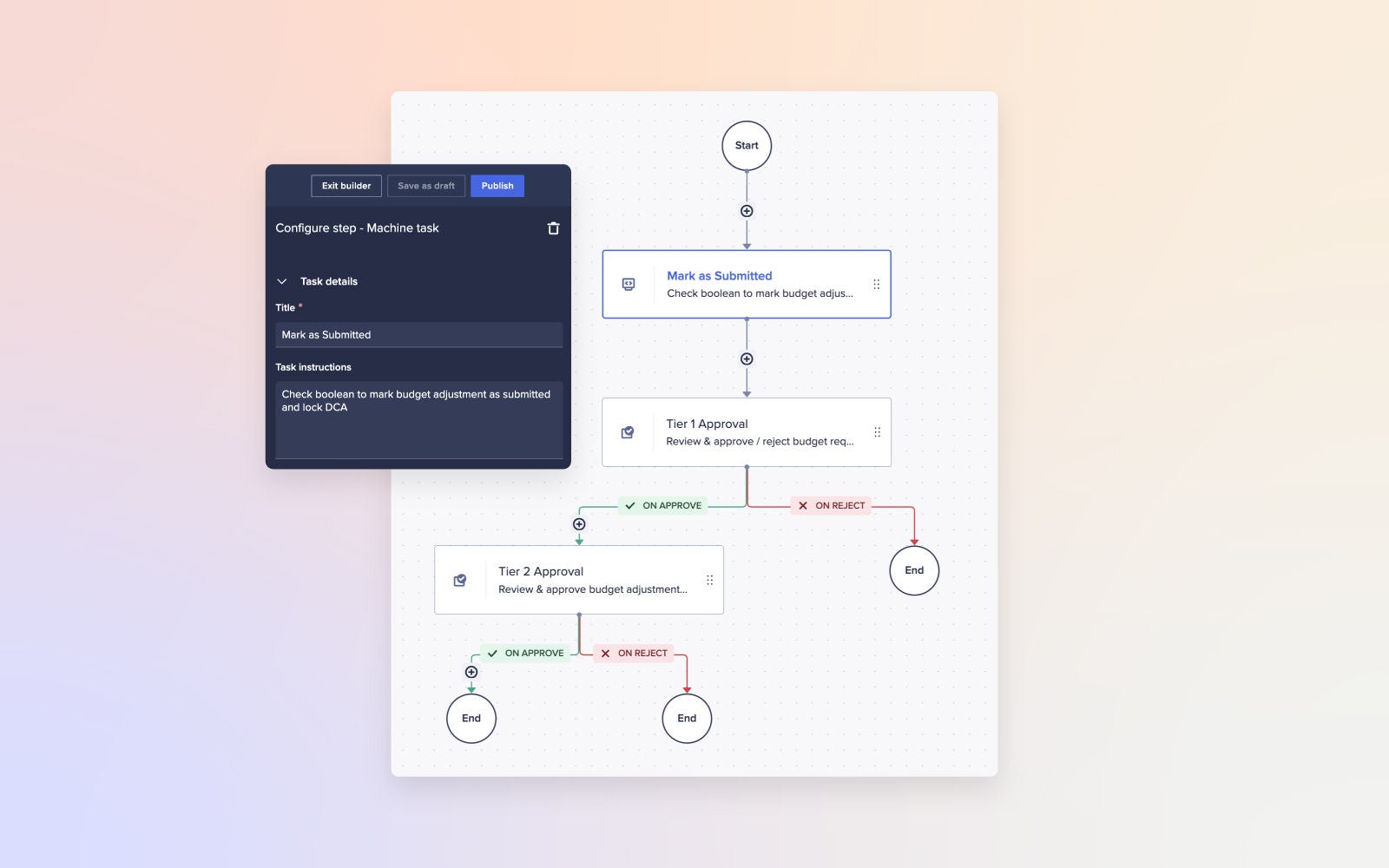Click the approval icon on Tier 1 Approval node
Image resolution: width=1389 pixels, height=868 pixels.
[x=628, y=431]
